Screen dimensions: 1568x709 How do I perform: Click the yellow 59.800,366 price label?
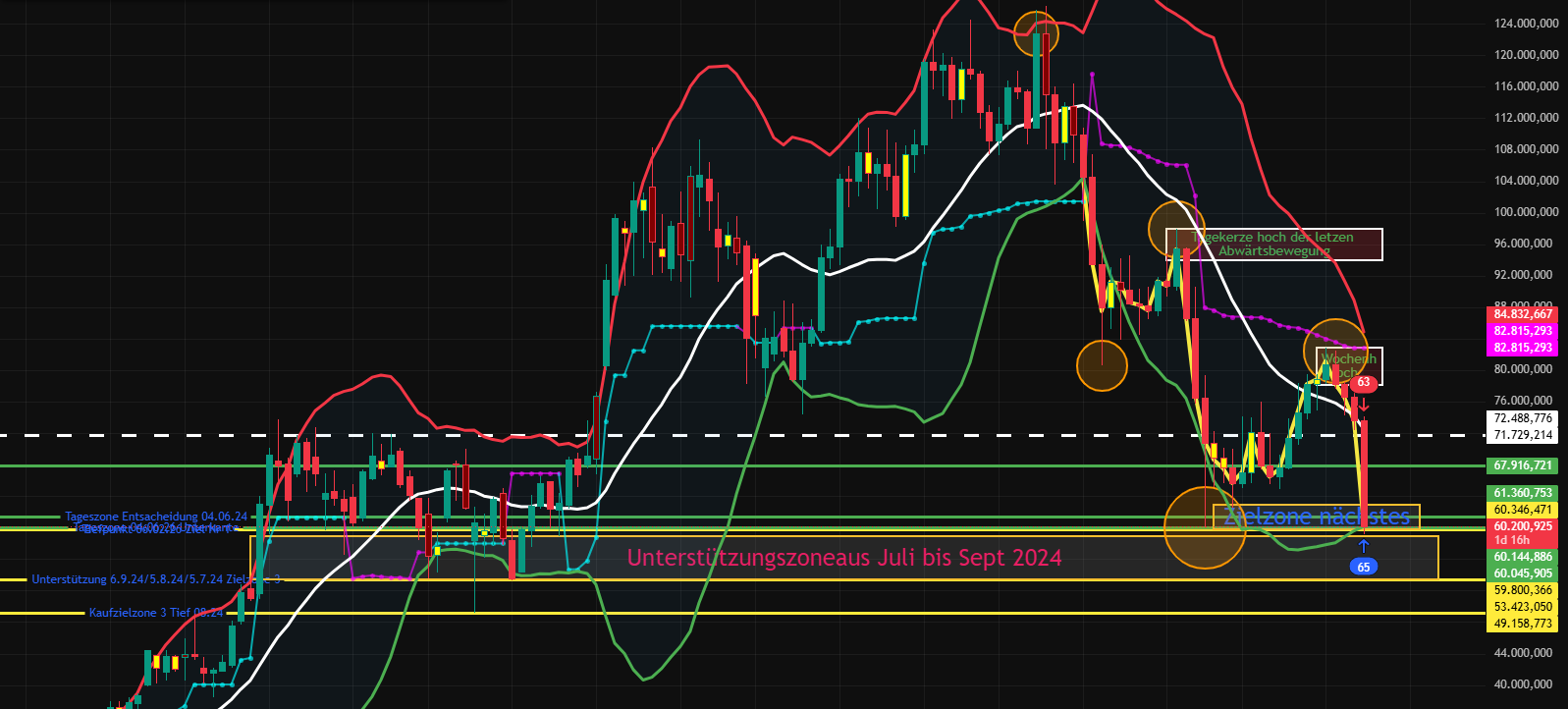tap(1523, 590)
